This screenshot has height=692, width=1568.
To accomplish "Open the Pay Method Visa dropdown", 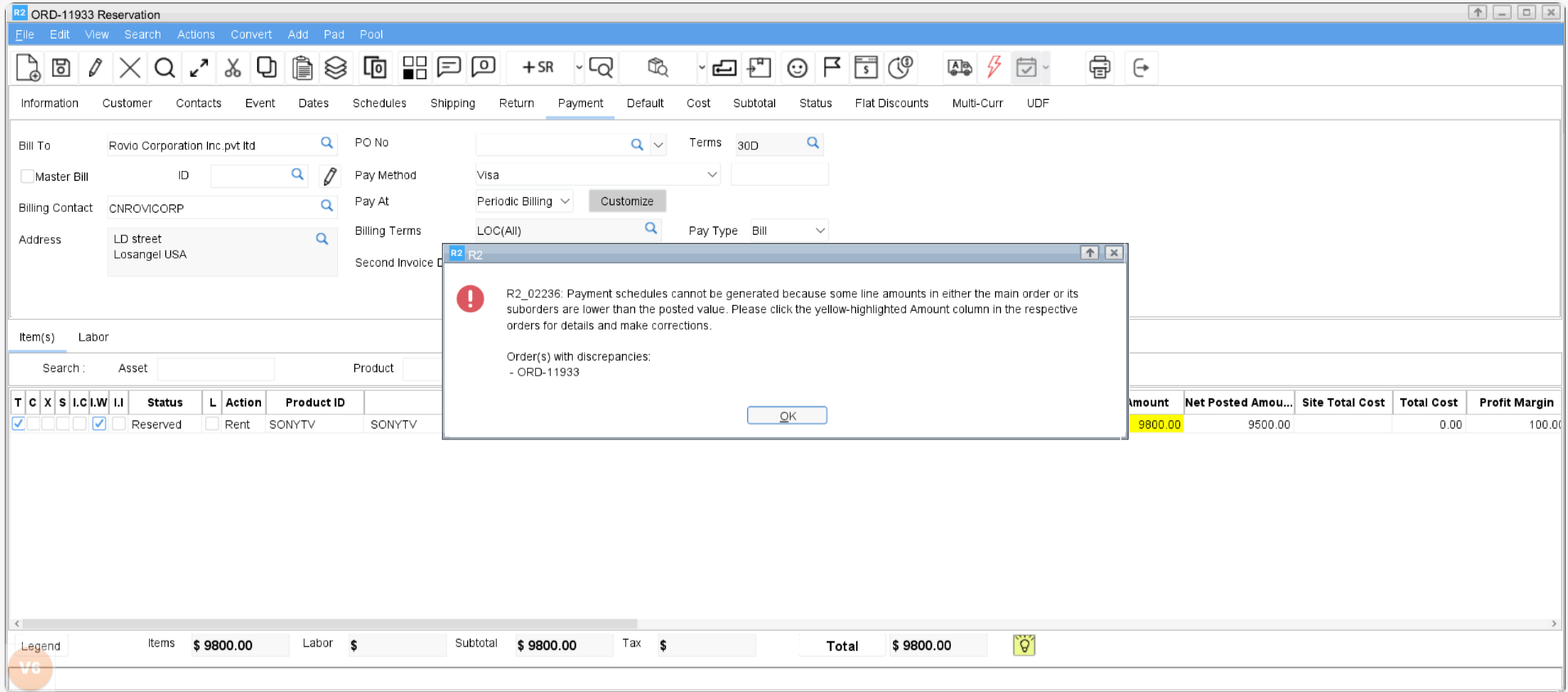I will 712,175.
